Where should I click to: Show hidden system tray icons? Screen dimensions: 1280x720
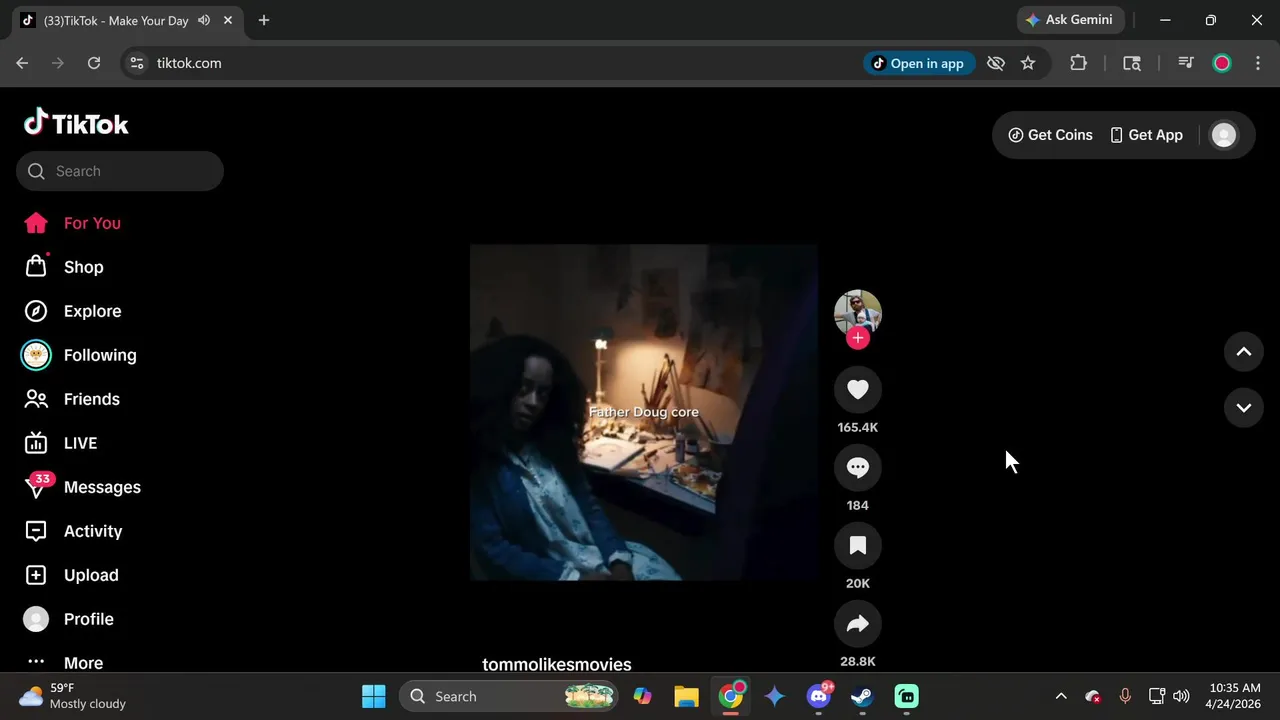click(1061, 696)
